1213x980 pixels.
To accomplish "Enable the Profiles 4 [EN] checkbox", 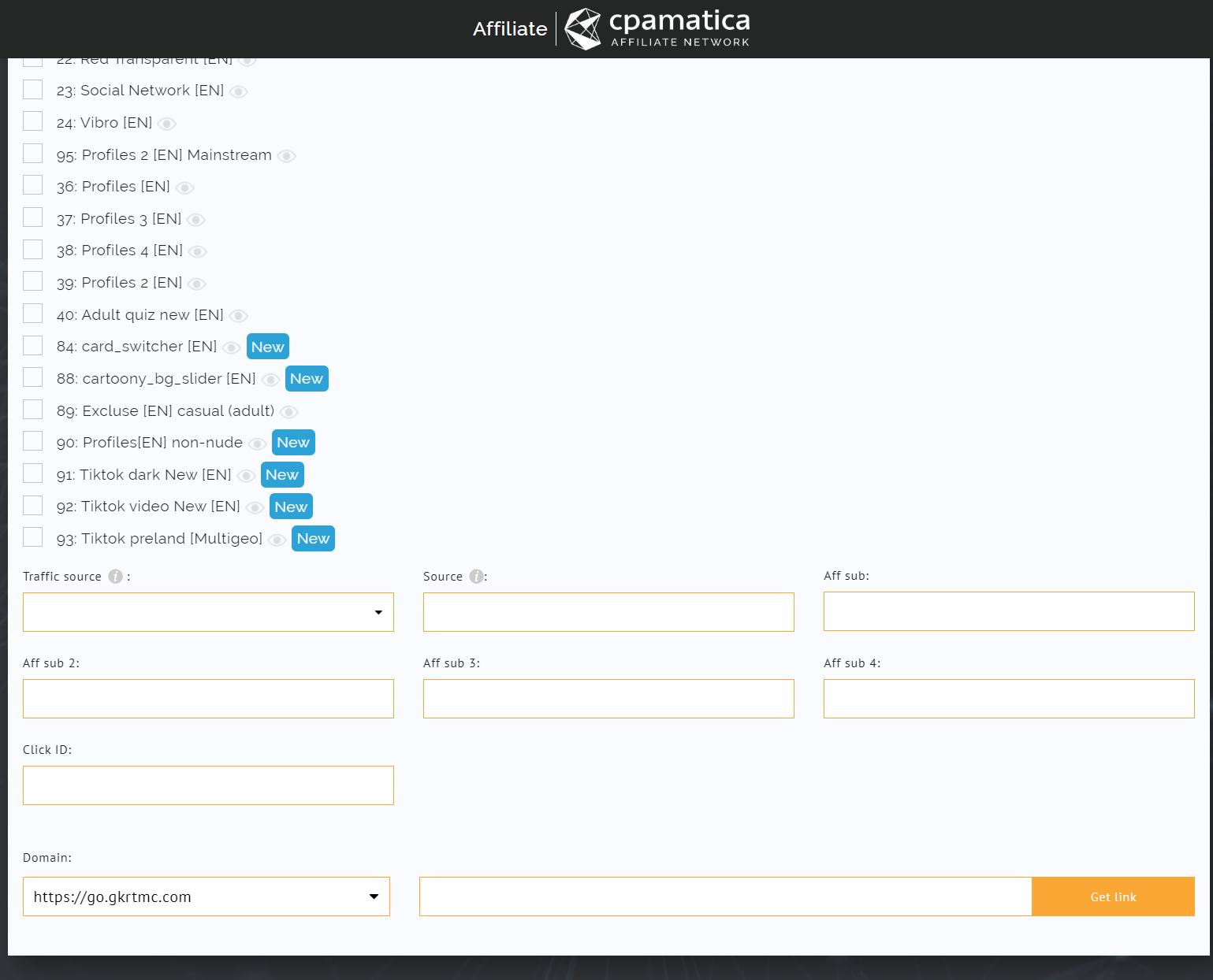I will 32,249.
